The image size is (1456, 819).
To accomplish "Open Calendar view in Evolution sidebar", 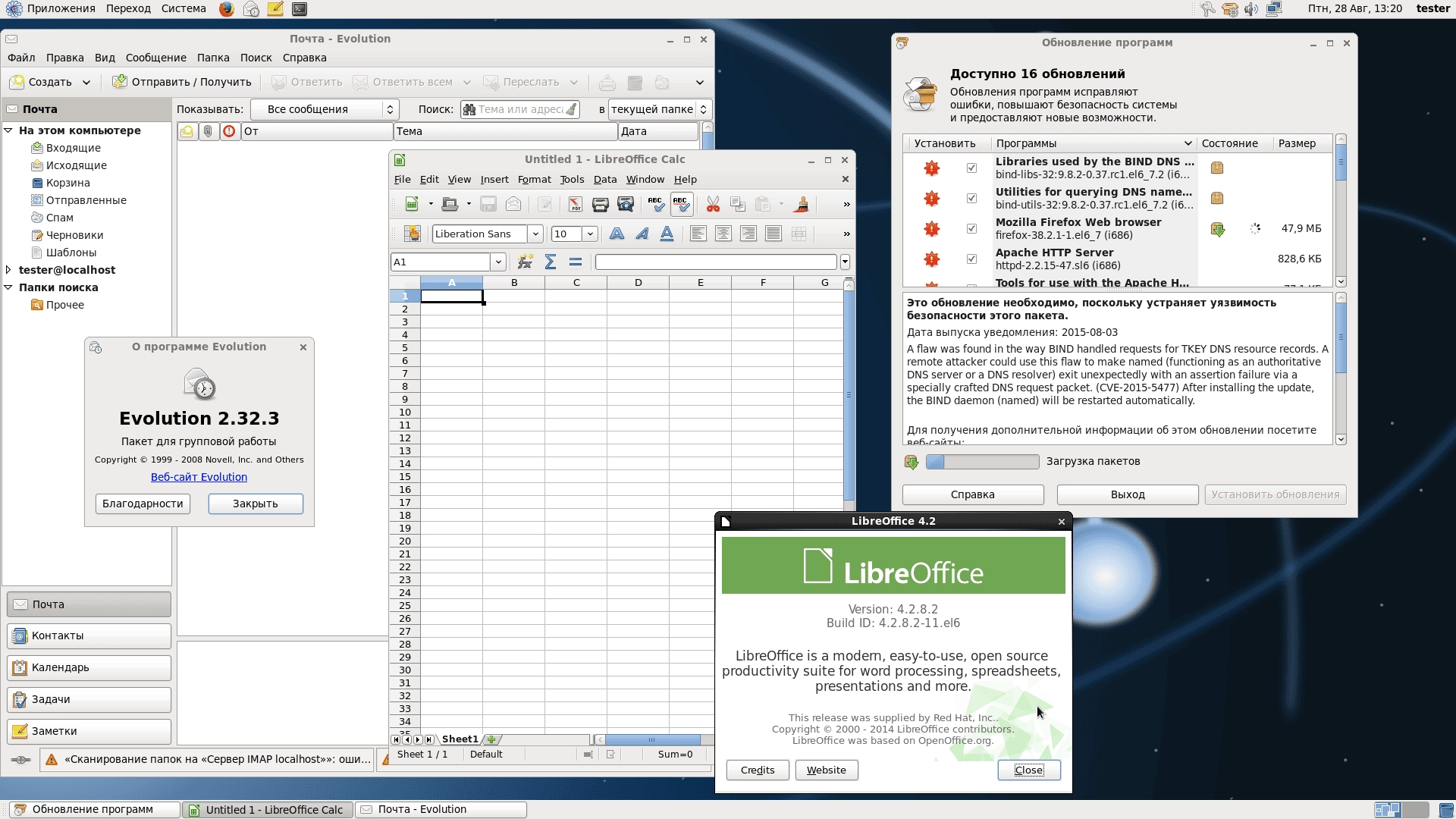I will click(x=89, y=668).
